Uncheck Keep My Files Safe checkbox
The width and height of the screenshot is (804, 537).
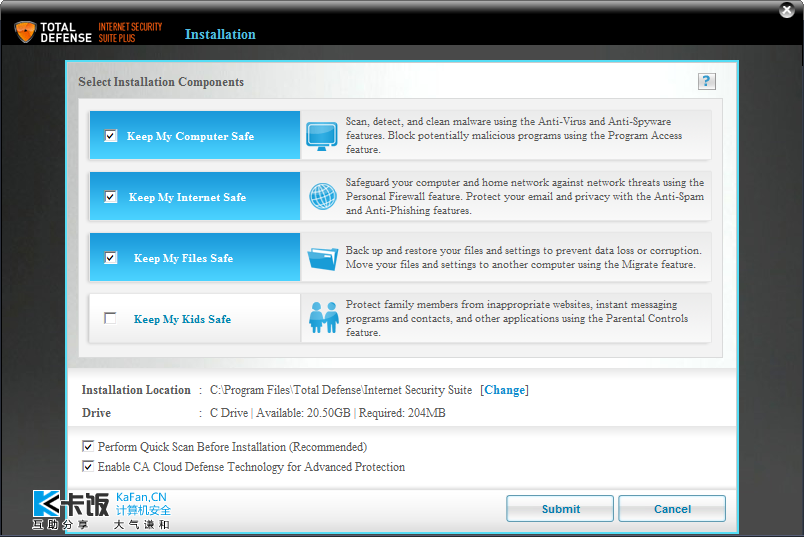pyautogui.click(x=111, y=257)
